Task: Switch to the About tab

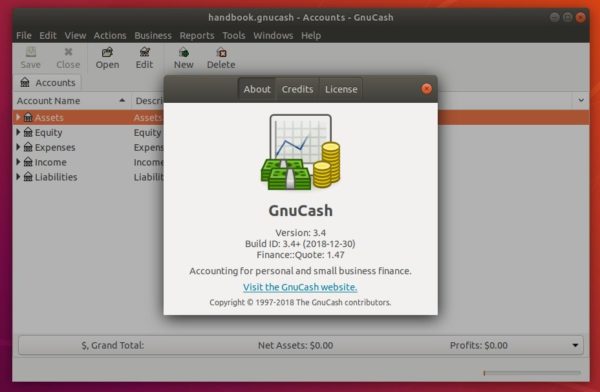Action: [257, 89]
